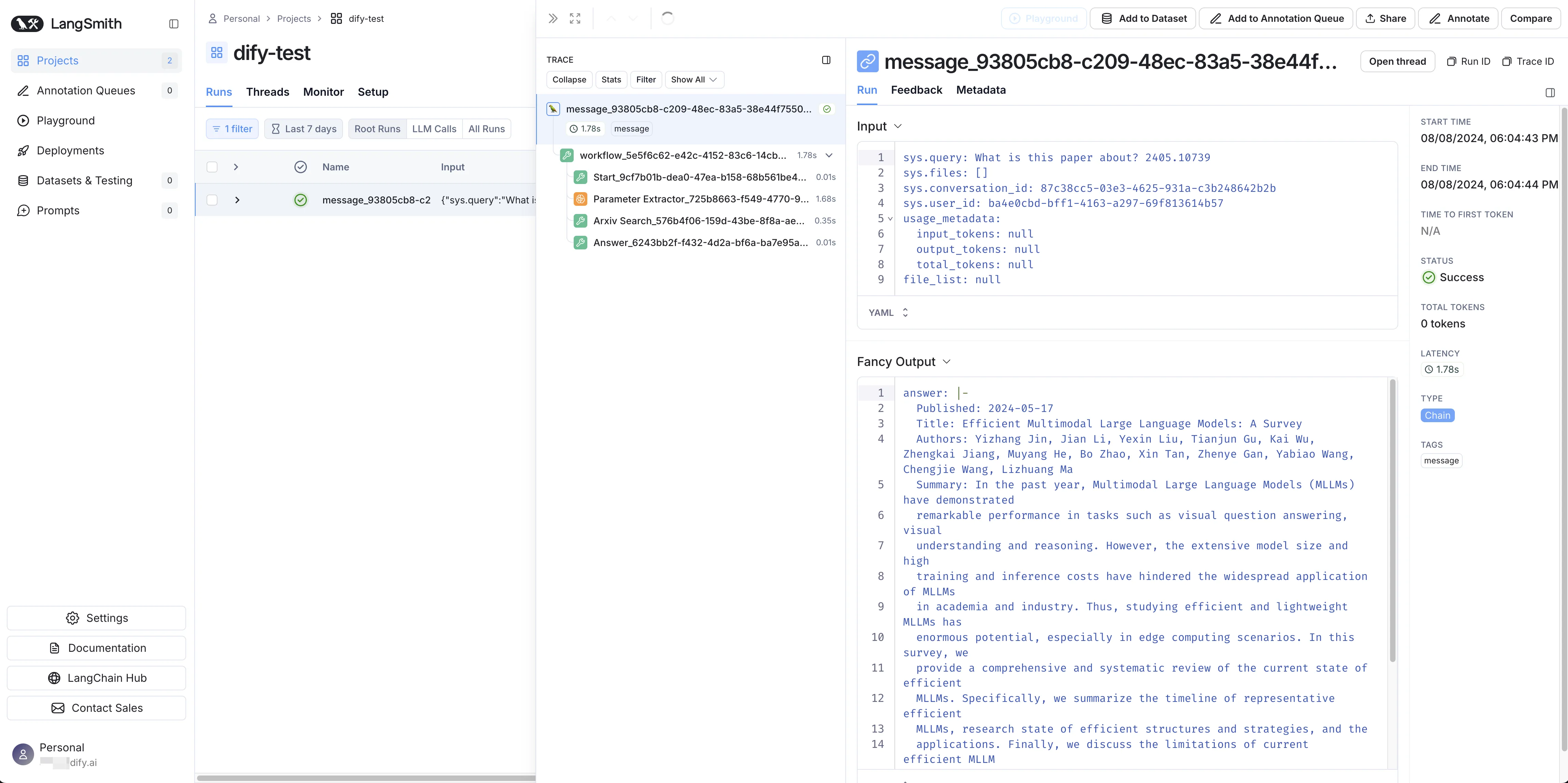Image resolution: width=1568 pixels, height=783 pixels.
Task: Click the fullscreen expand trace icon
Action: [x=575, y=18]
